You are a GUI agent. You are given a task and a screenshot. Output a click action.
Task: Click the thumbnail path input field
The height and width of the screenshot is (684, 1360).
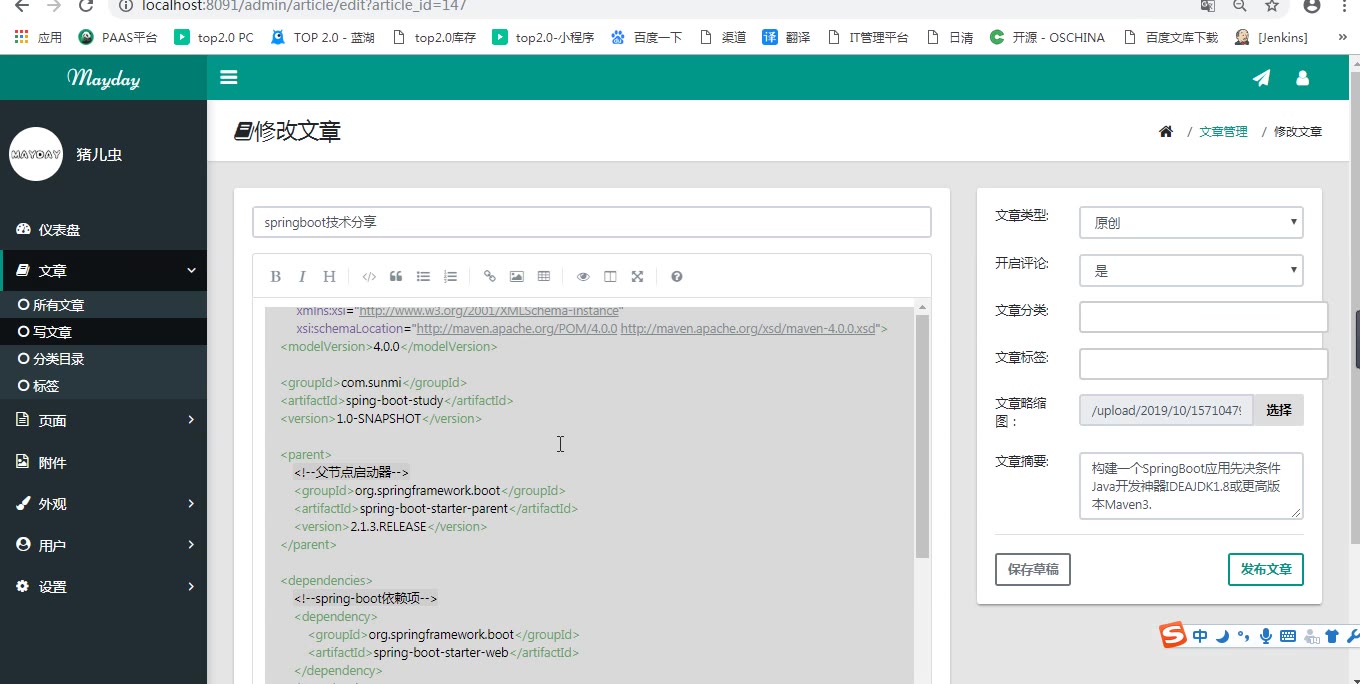1166,410
